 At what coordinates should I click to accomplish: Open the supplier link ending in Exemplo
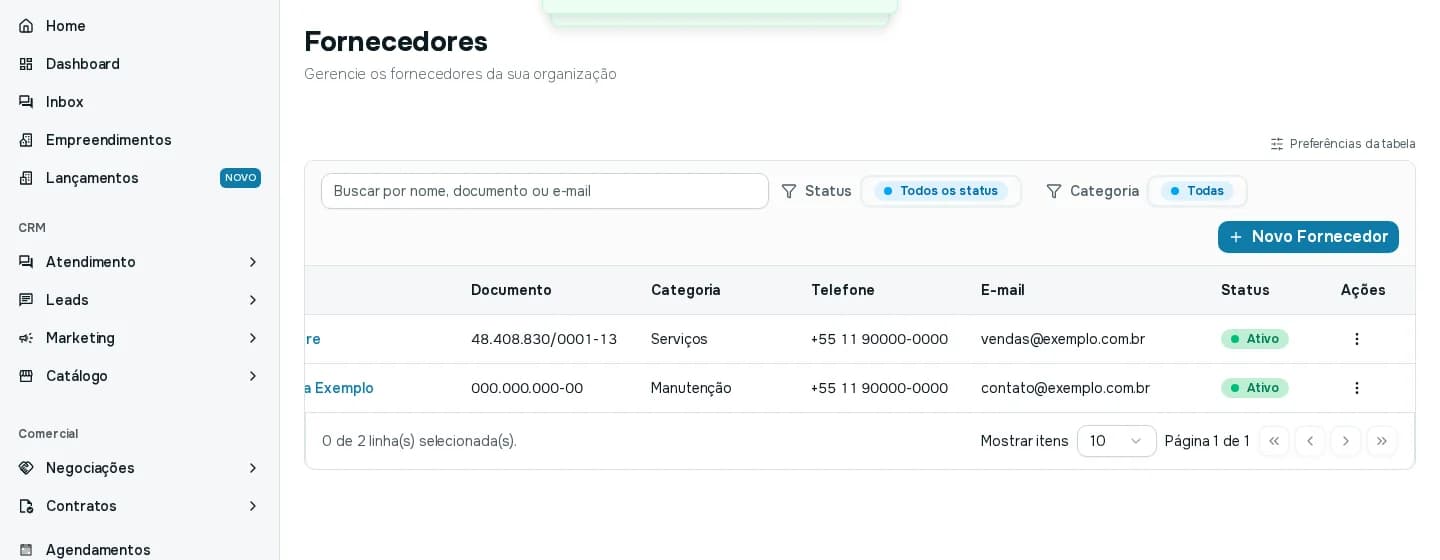[339, 388]
